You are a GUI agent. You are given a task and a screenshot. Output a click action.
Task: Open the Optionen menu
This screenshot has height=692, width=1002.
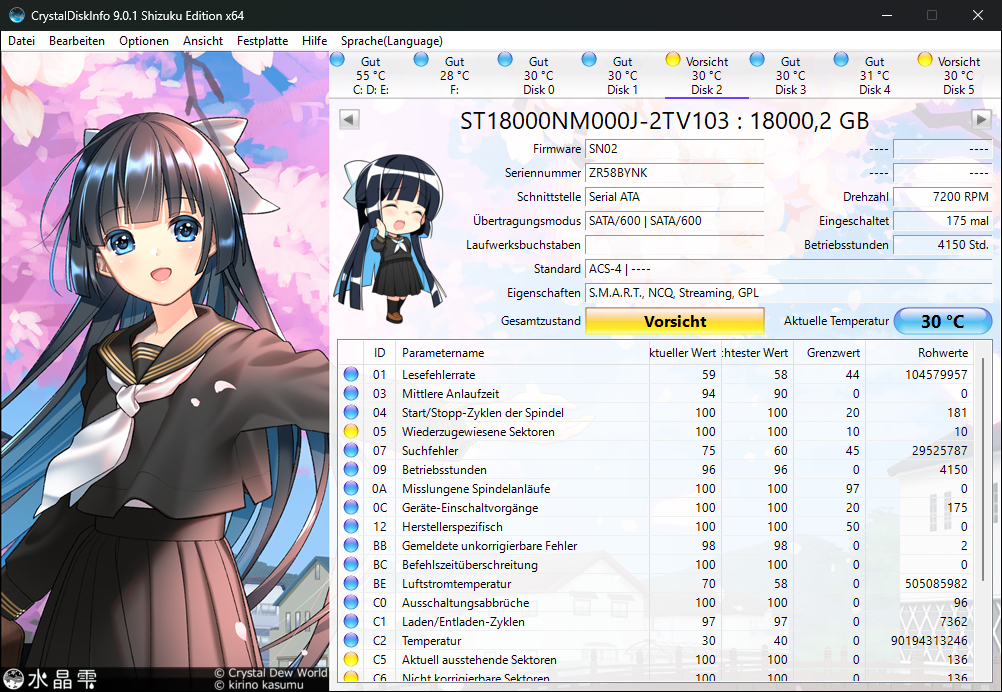pos(144,41)
